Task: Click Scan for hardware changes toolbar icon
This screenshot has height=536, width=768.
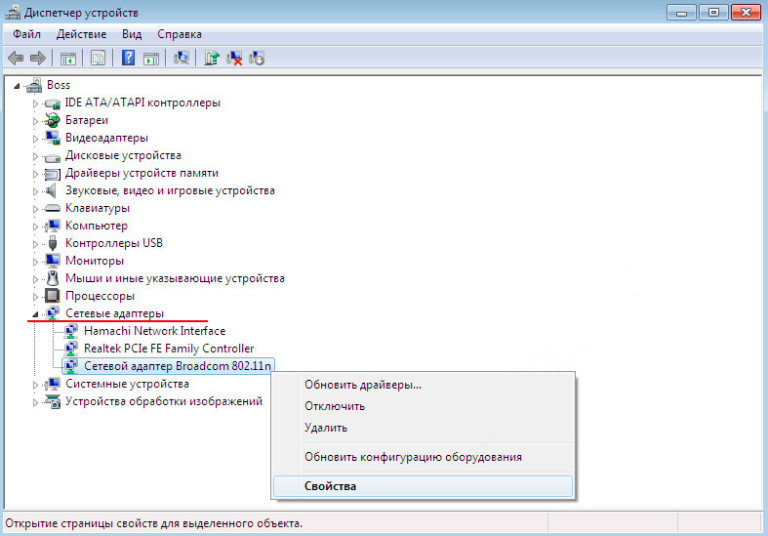Action: (181, 58)
